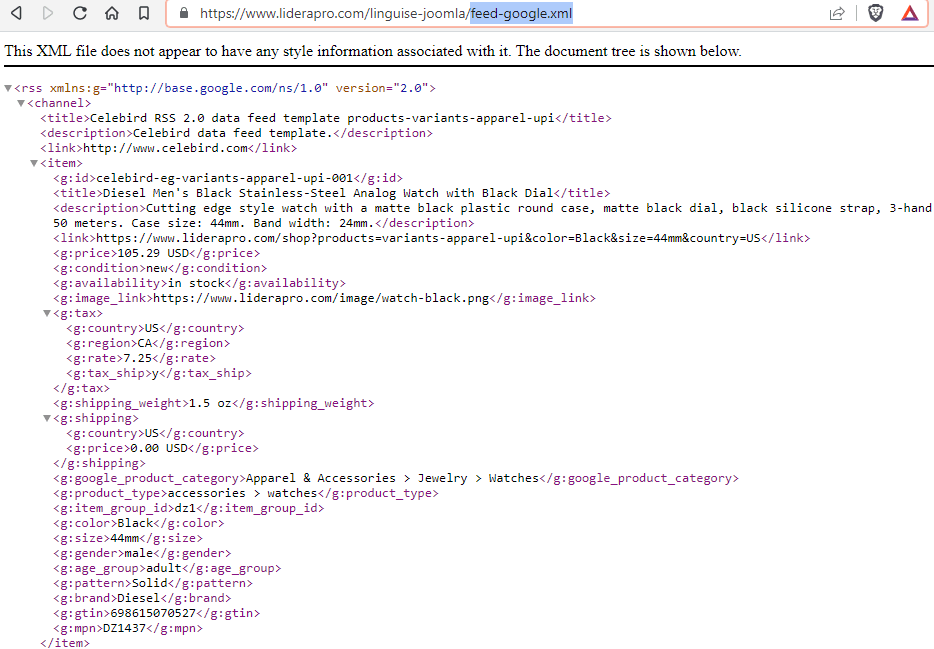Click the g:rate value 7.25

(x=138, y=358)
